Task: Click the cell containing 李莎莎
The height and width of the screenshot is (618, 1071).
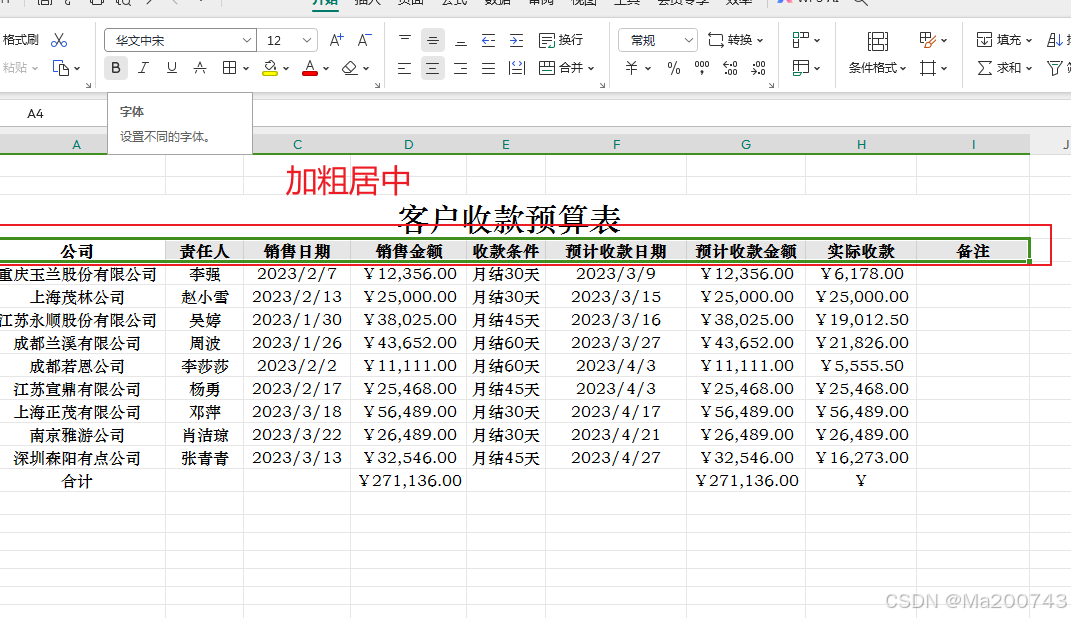Action: coord(204,367)
